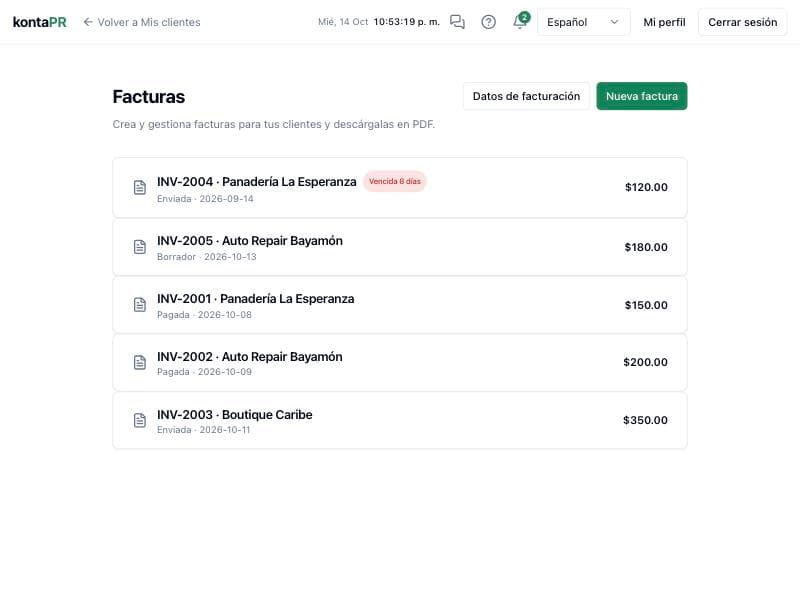Viewport: 800px width, 600px height.
Task: Click document icon for INV-2004
Action: [x=140, y=187]
